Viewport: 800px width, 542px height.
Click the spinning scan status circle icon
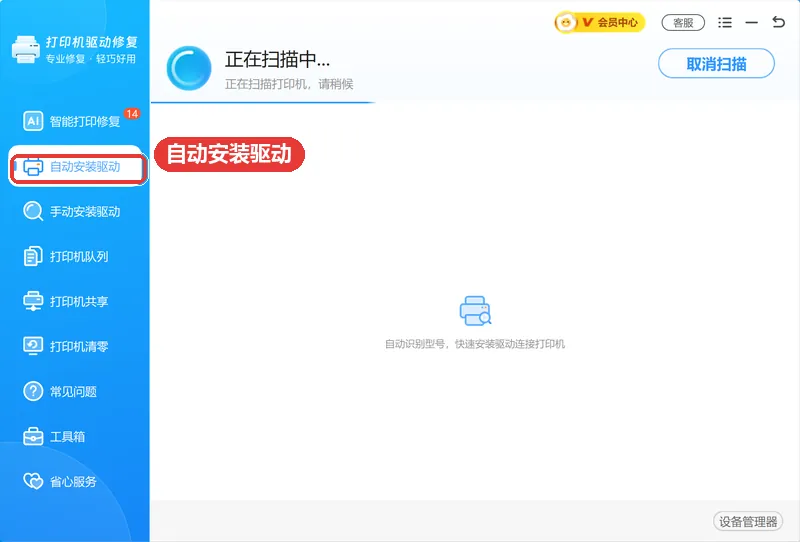point(189,68)
